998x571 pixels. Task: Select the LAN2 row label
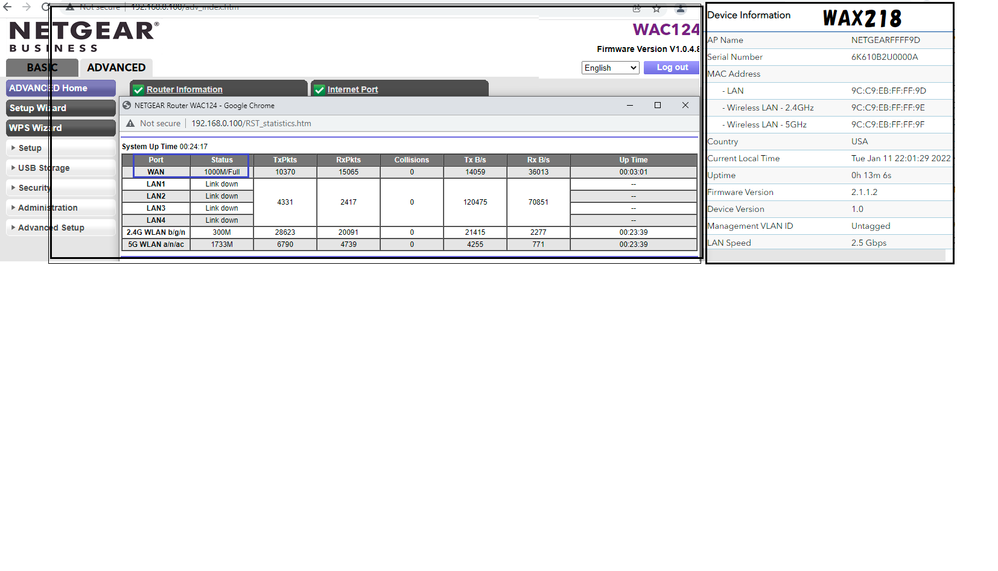[x=156, y=196]
